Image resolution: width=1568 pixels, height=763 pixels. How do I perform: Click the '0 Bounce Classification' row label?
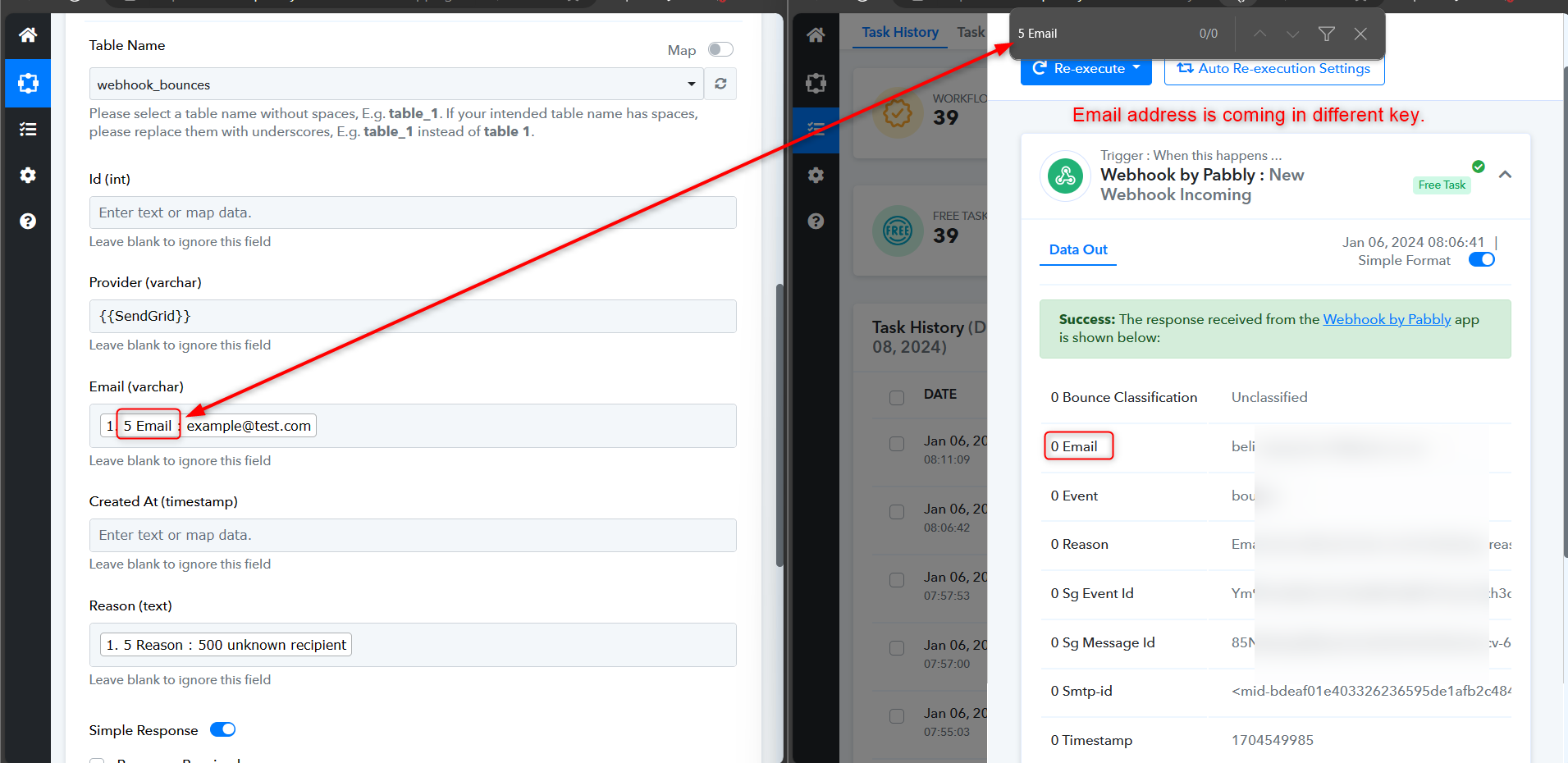click(x=1124, y=397)
